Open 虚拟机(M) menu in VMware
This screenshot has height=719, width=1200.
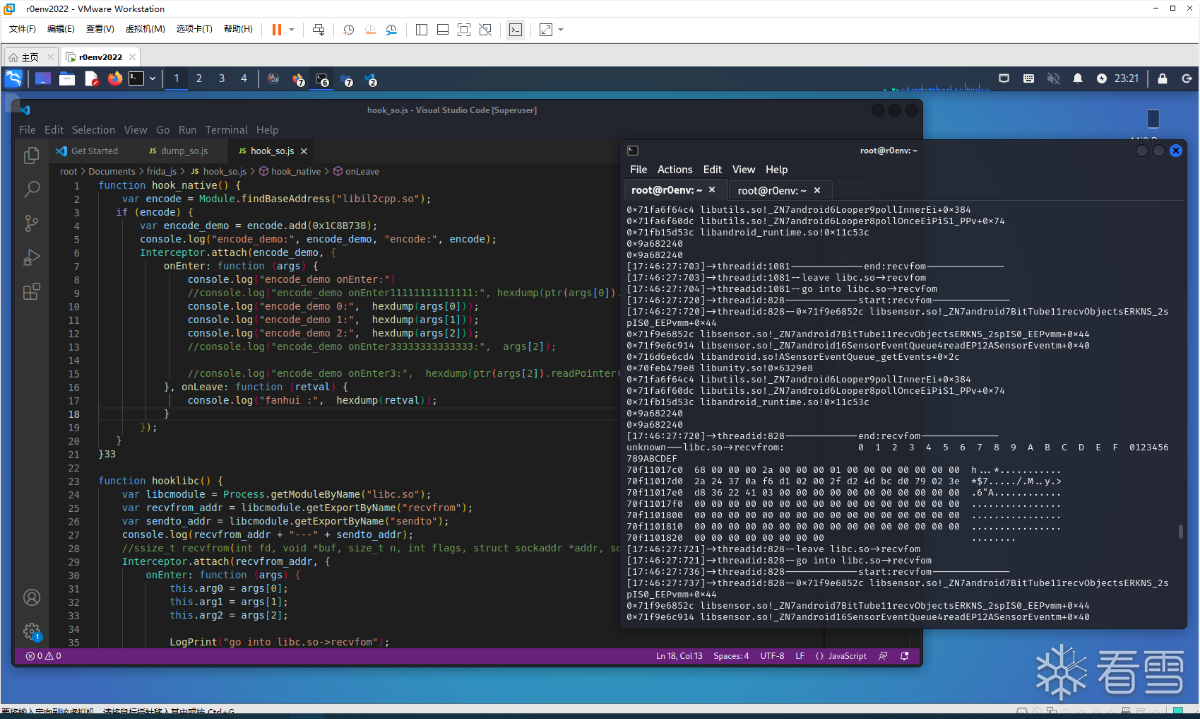pyautogui.click(x=146, y=29)
